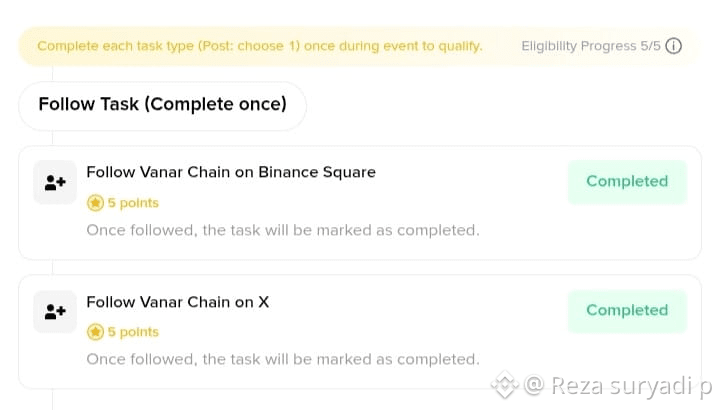Open Follow Vanar Chain on X title

click(x=178, y=302)
